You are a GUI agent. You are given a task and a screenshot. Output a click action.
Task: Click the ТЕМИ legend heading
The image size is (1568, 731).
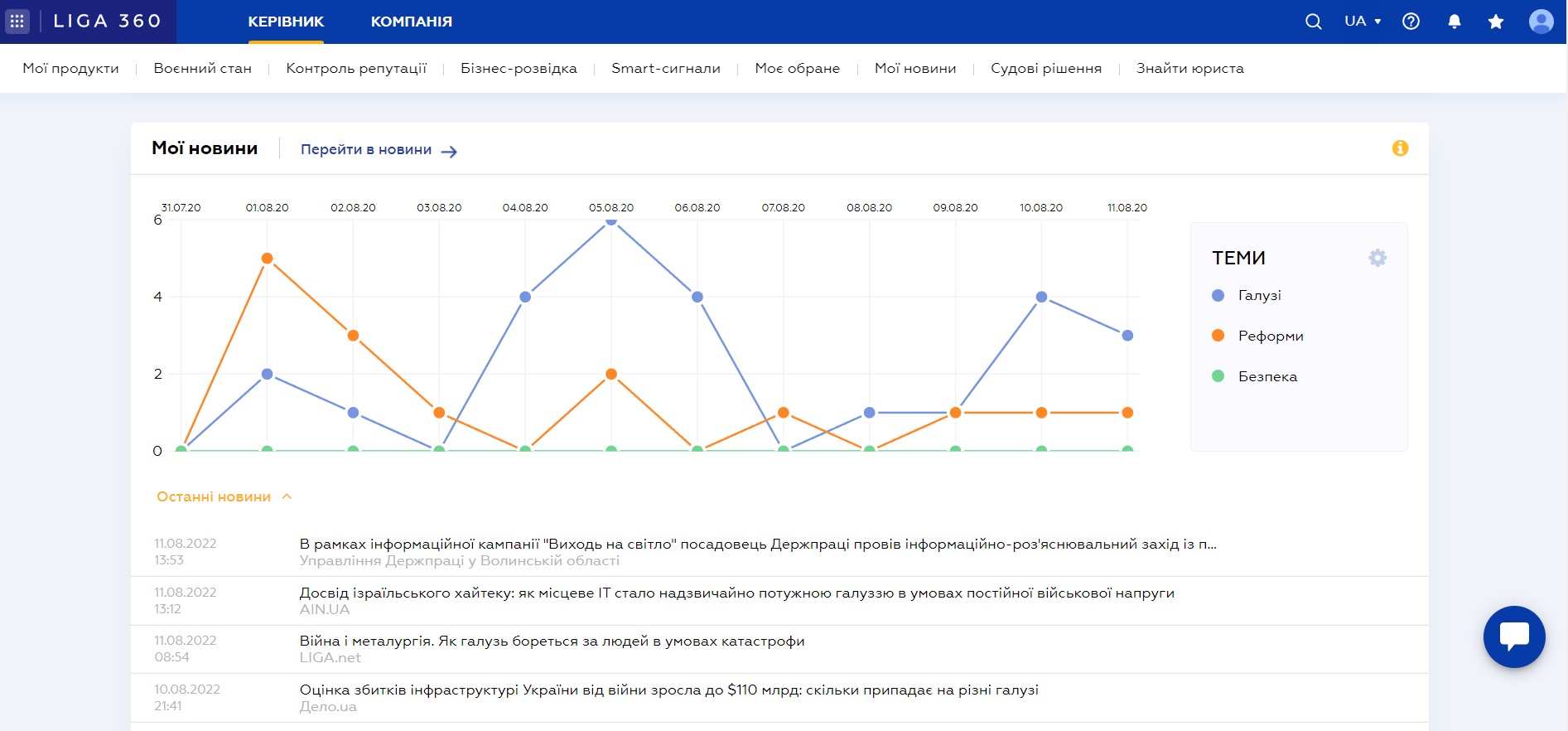click(x=1238, y=258)
